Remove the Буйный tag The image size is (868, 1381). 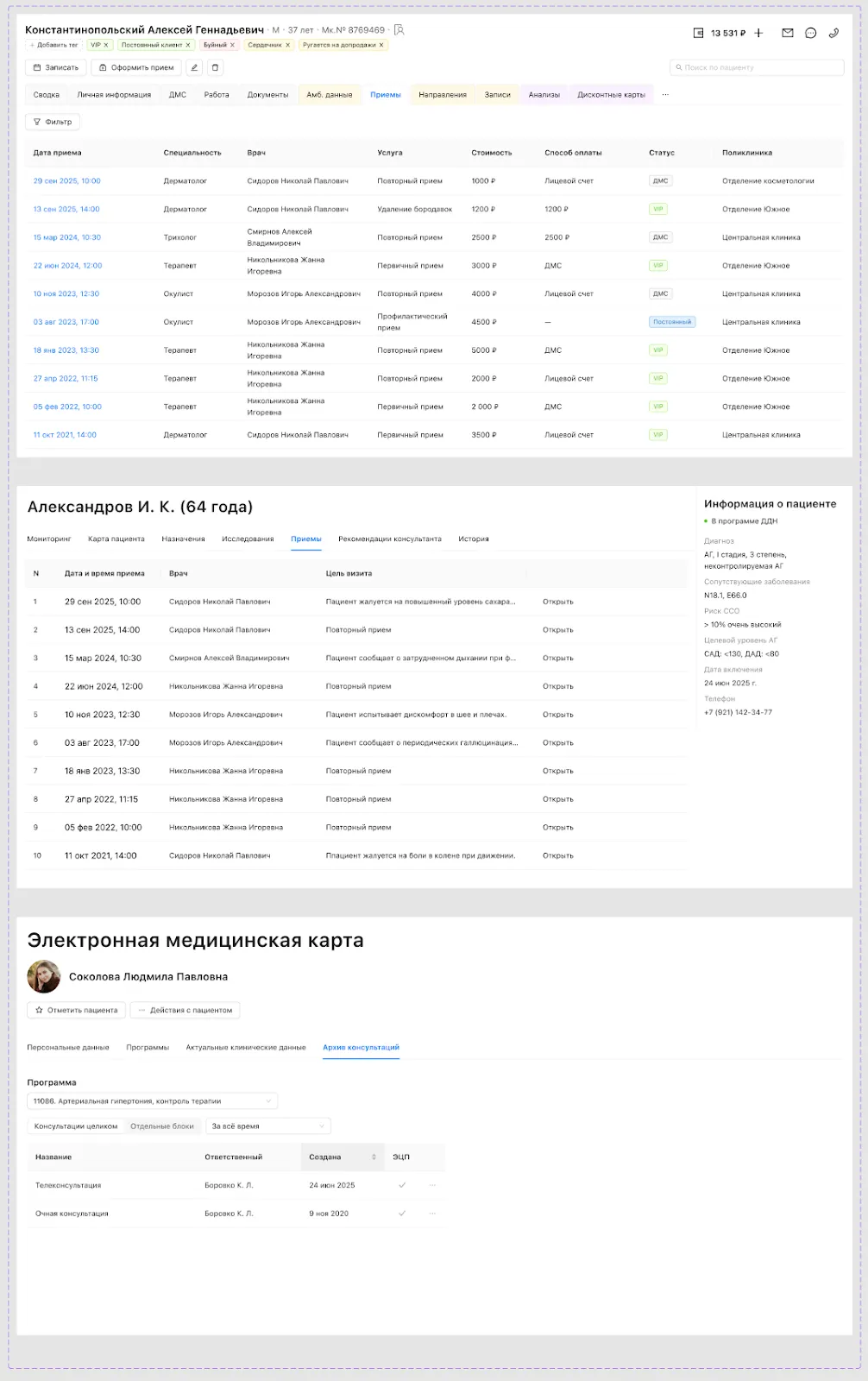(232, 45)
